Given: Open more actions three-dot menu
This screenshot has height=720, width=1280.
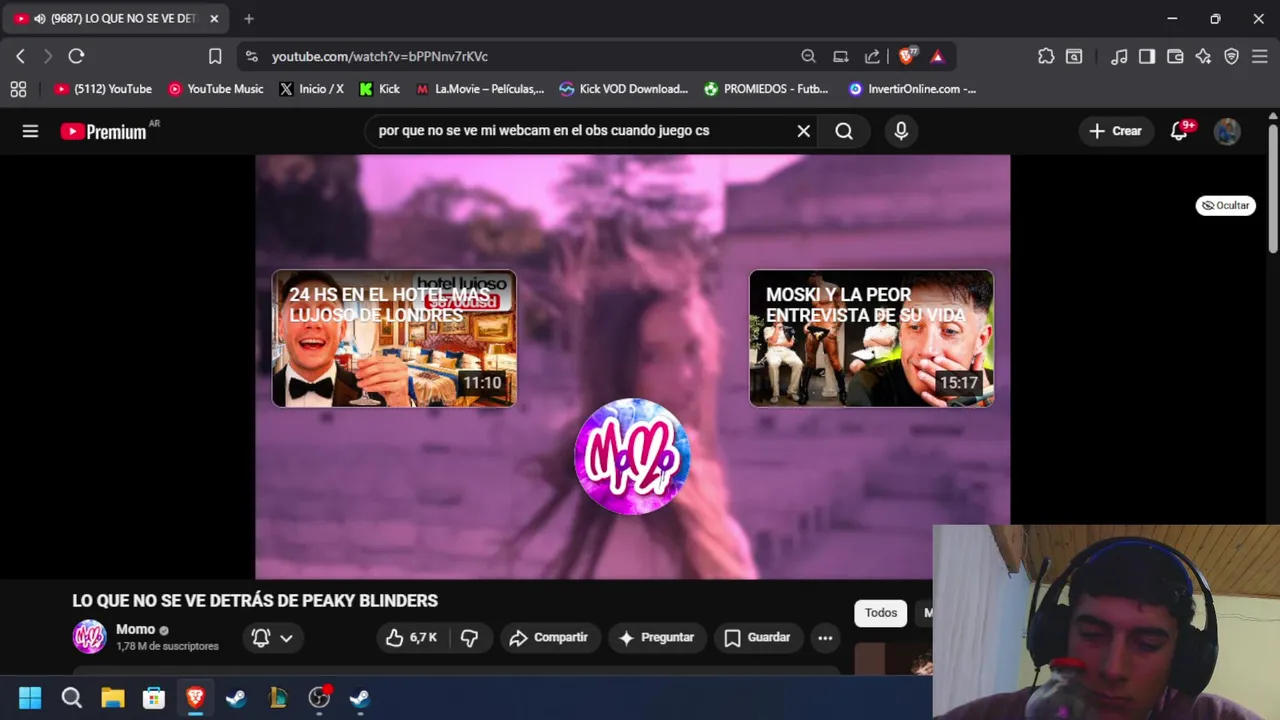Looking at the screenshot, I should pyautogui.click(x=825, y=637).
